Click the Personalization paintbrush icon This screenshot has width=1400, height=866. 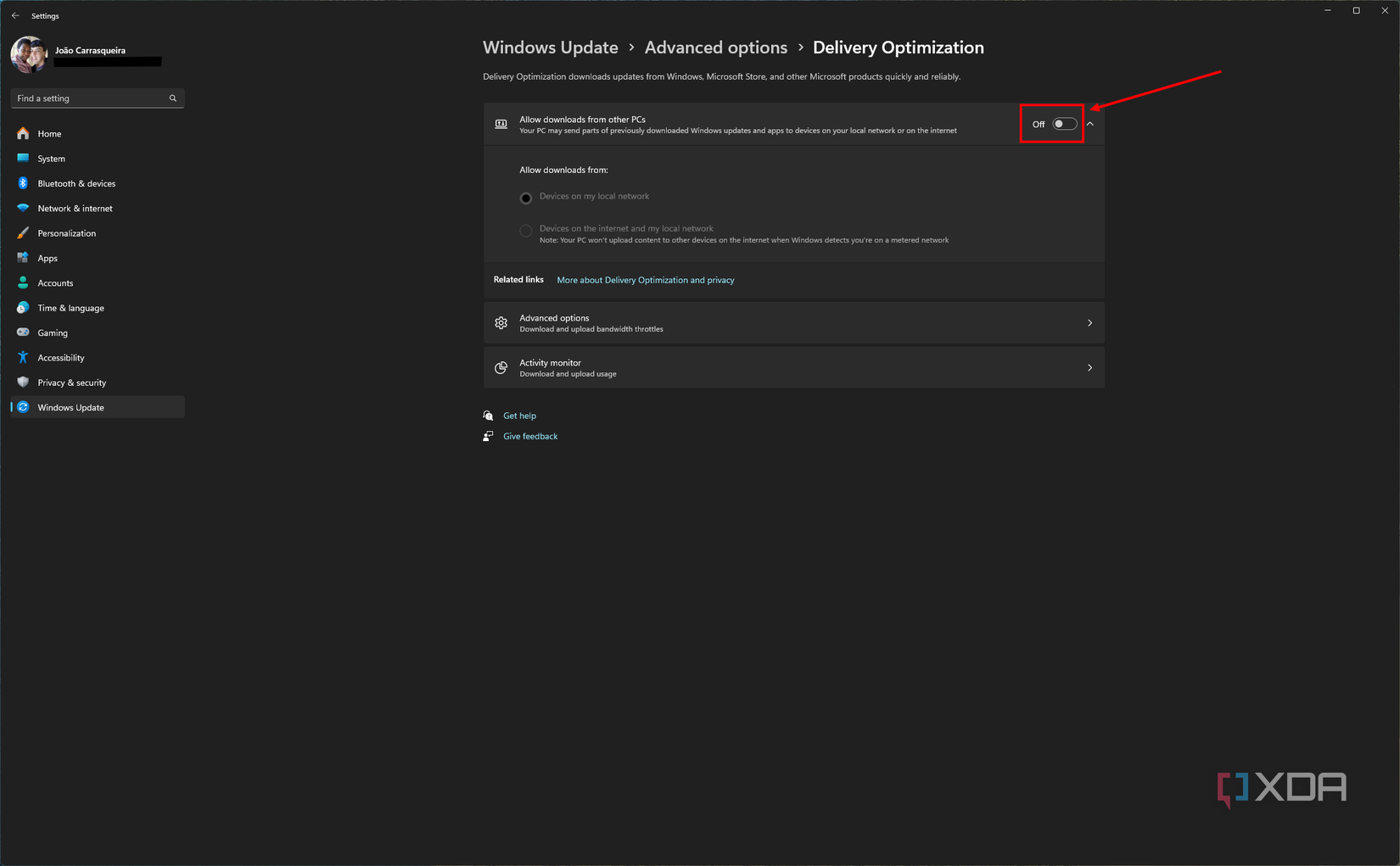click(23, 232)
